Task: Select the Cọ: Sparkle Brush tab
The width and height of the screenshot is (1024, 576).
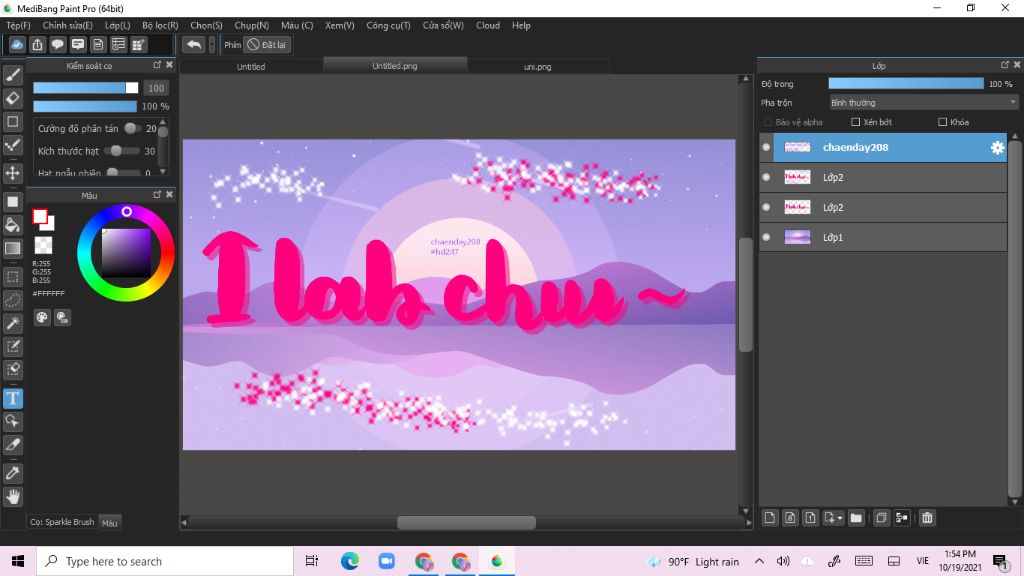Action: coord(62,522)
